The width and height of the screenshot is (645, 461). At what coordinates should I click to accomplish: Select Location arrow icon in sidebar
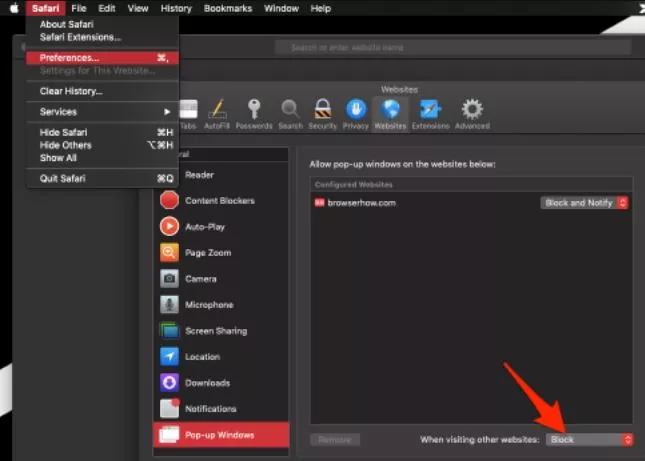(x=169, y=357)
